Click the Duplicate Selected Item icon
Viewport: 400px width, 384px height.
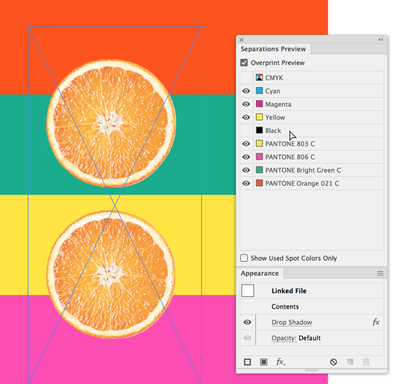coord(350,362)
